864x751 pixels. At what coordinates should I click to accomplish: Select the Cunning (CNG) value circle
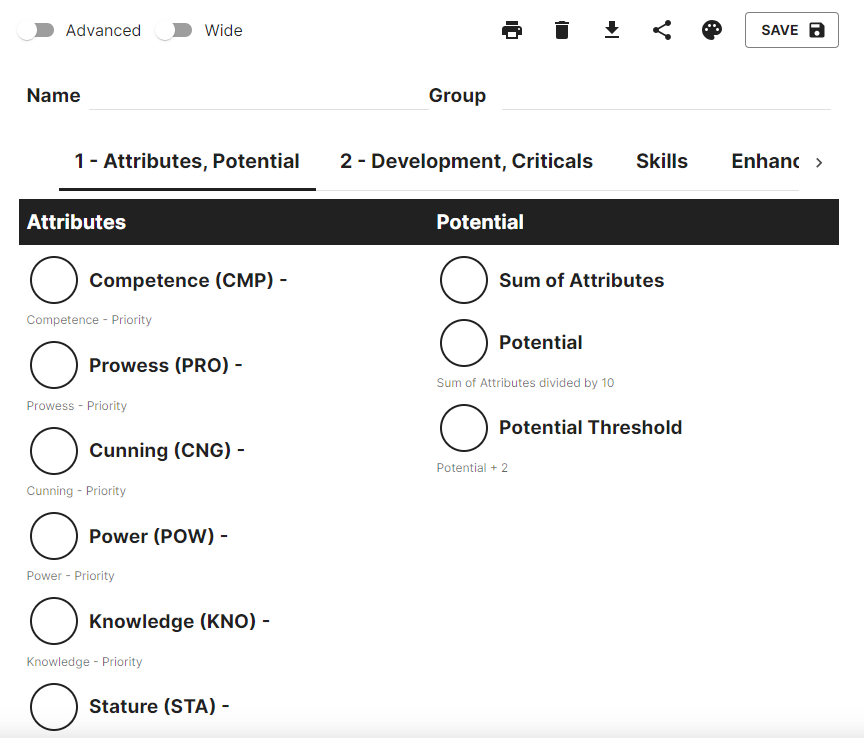53,450
